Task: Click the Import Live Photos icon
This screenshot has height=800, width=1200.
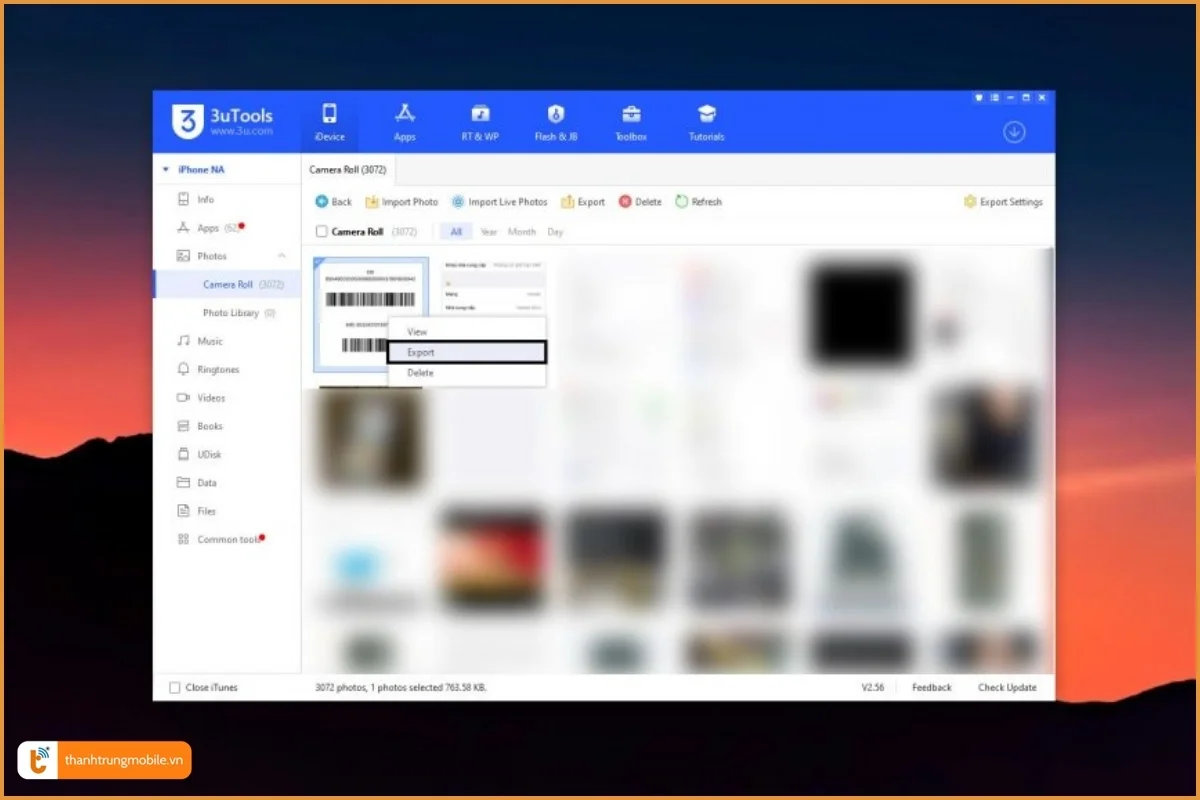Action: tap(459, 201)
